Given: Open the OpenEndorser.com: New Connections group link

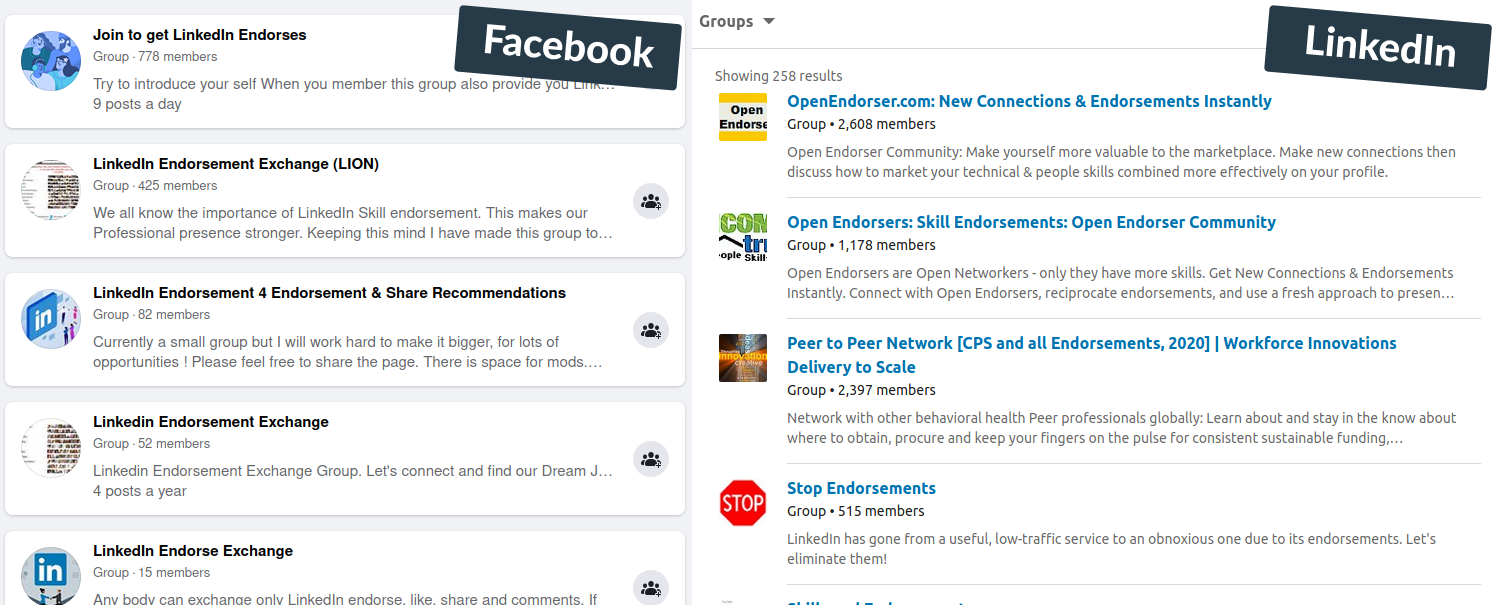Looking at the screenshot, I should pyautogui.click(x=1030, y=101).
